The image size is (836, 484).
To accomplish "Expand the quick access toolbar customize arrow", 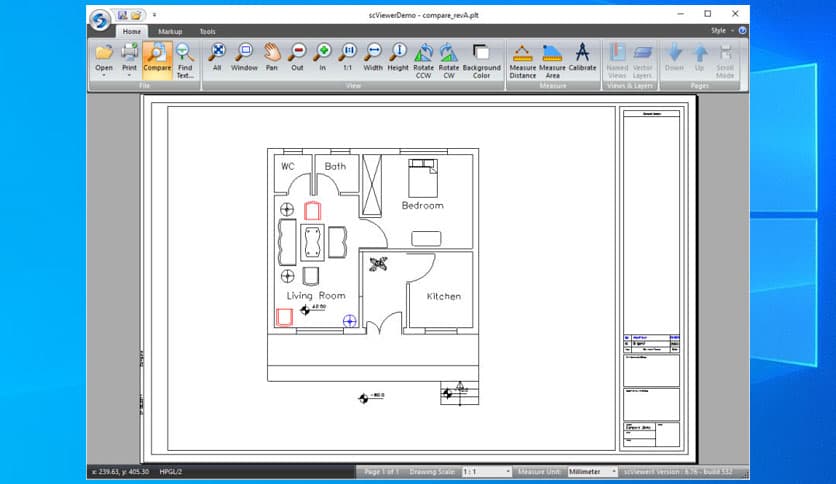I will pyautogui.click(x=154, y=15).
